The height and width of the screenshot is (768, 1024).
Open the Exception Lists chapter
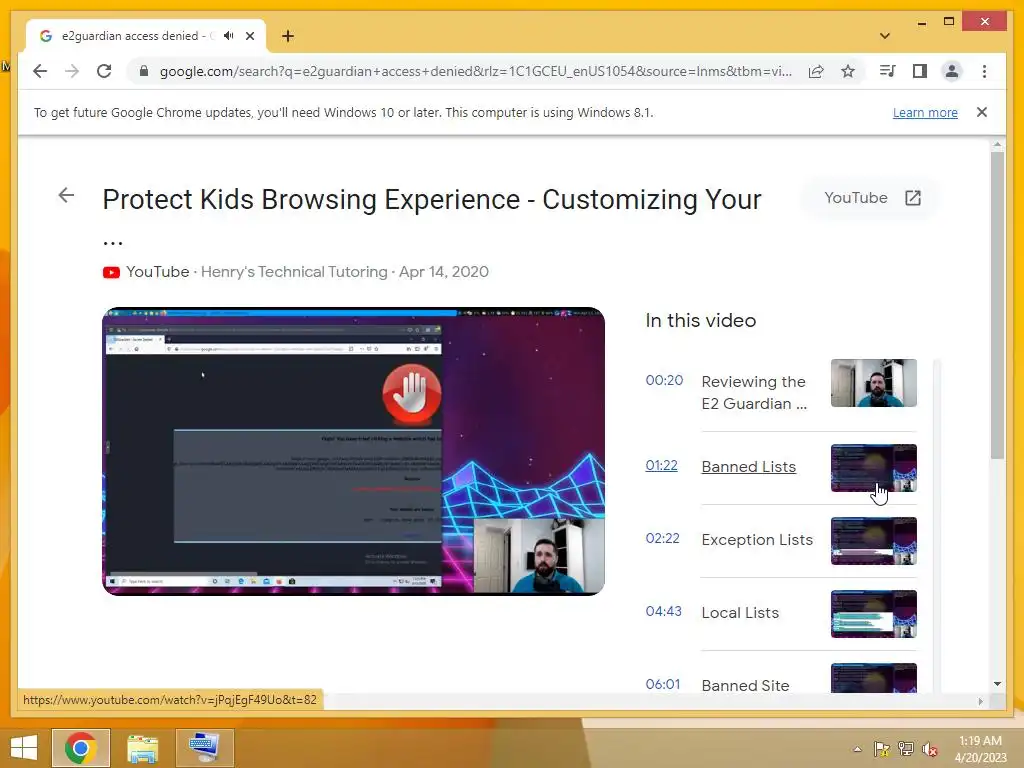(x=757, y=540)
